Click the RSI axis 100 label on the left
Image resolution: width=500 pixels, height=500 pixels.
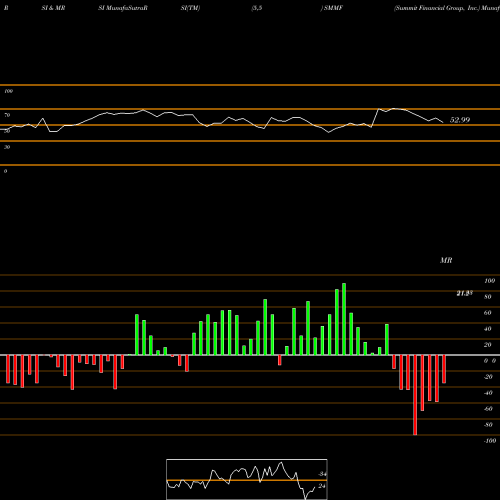point(8,91)
